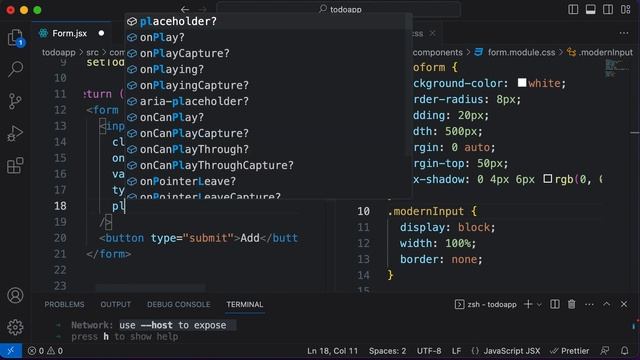Toggle the secondary sidebar layout icon
This screenshot has height=360, width=640.
tap(608, 9)
